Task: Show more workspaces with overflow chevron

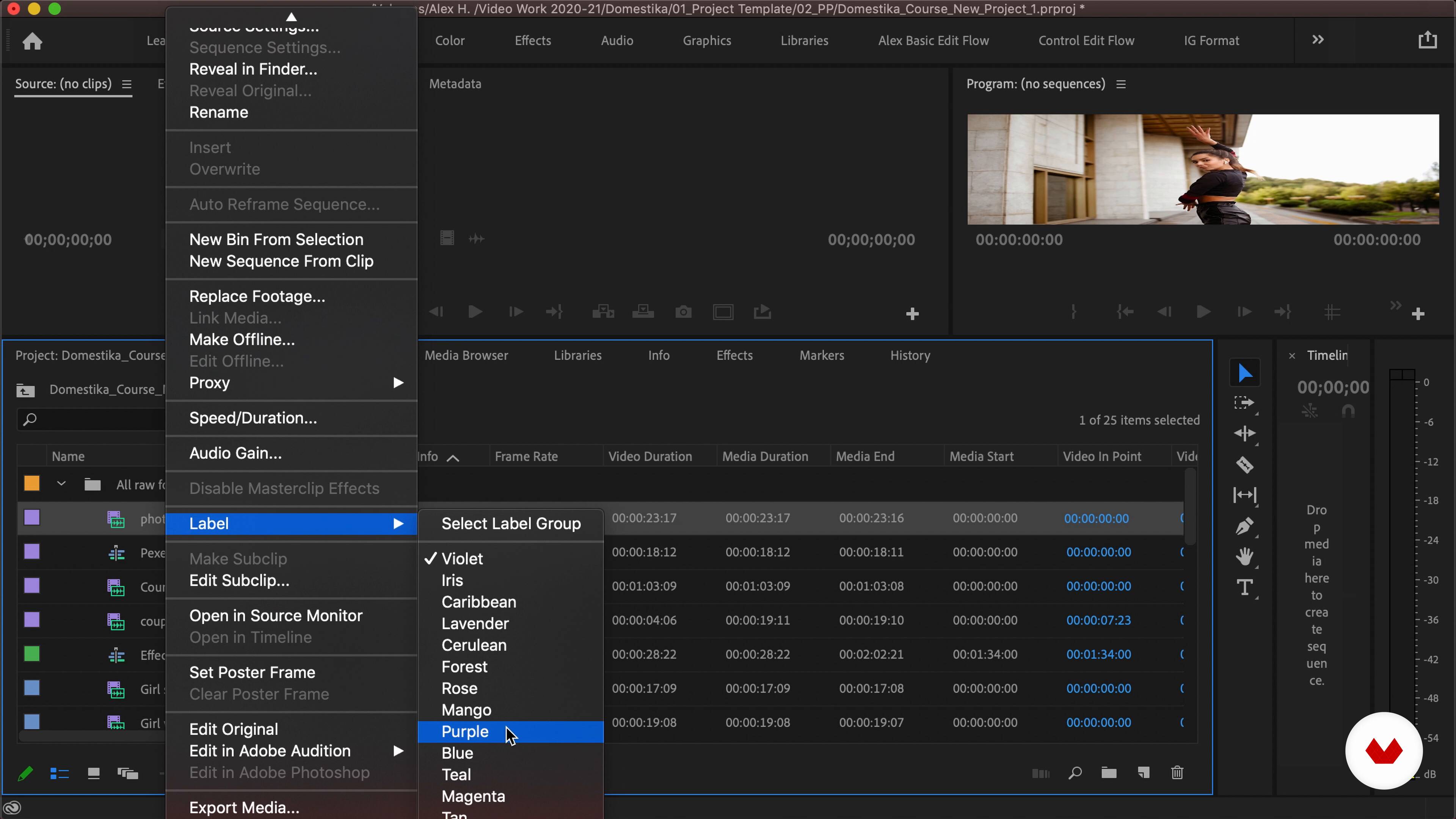Action: 1318,40
